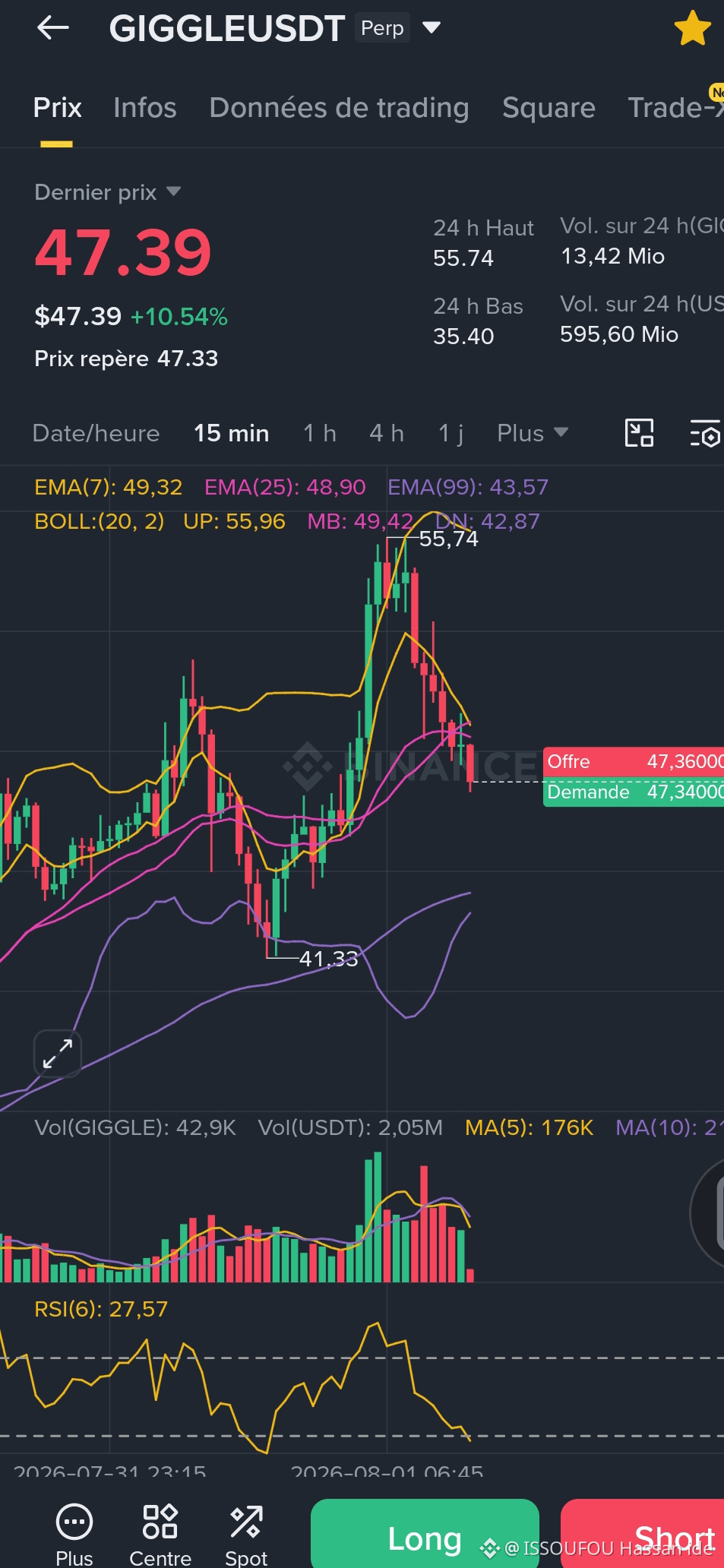Open the chart drawing tools icon
The width and height of the screenshot is (724, 1568).
[639, 433]
